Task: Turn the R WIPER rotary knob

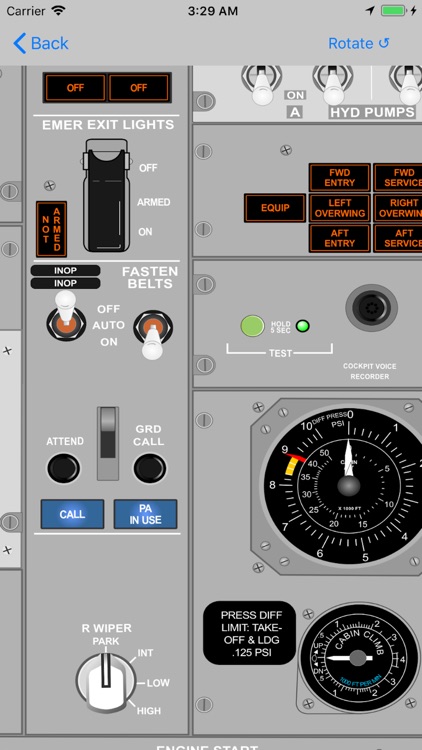Action: click(106, 682)
